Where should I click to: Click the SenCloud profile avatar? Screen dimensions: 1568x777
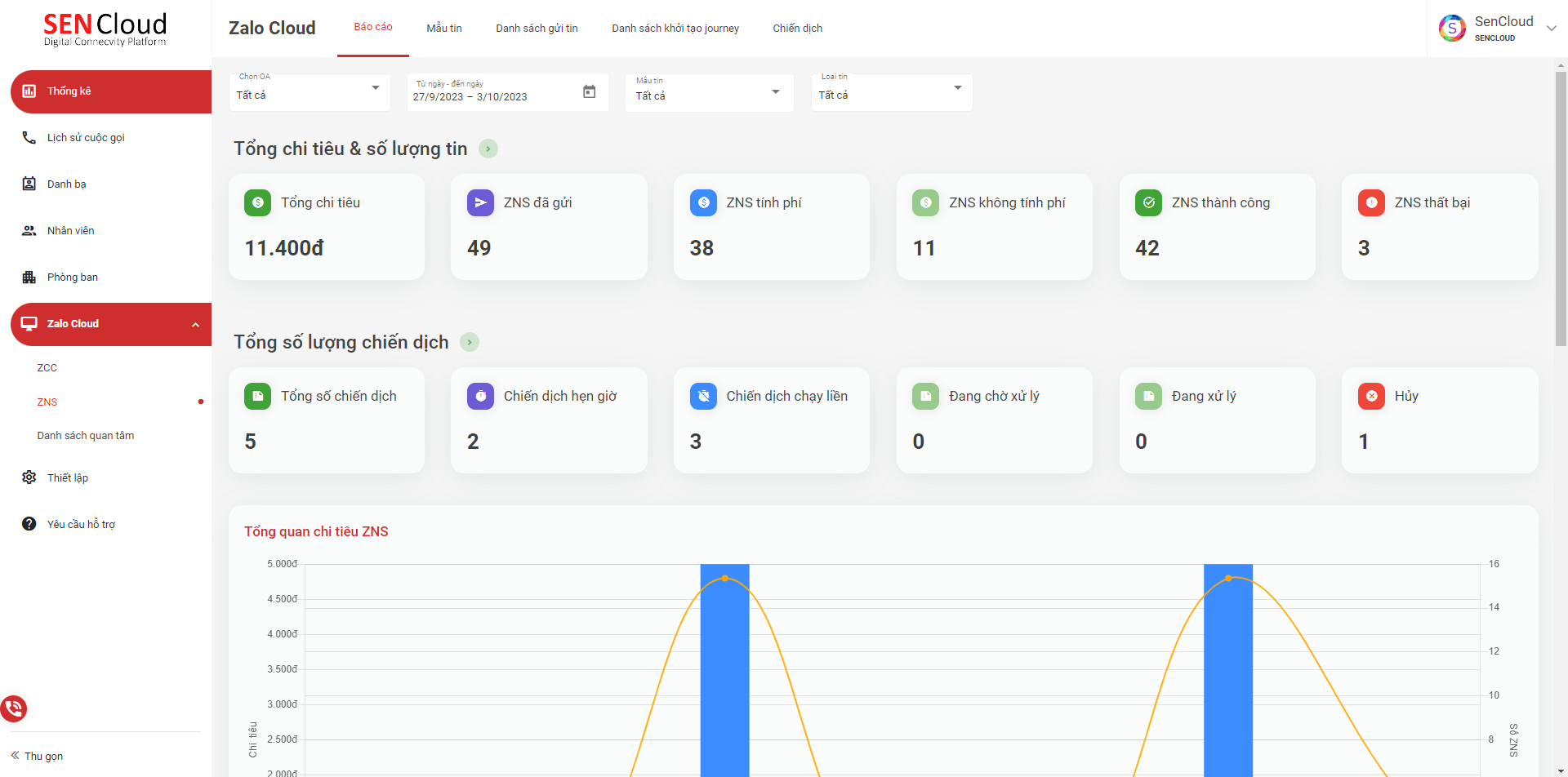[1451, 29]
